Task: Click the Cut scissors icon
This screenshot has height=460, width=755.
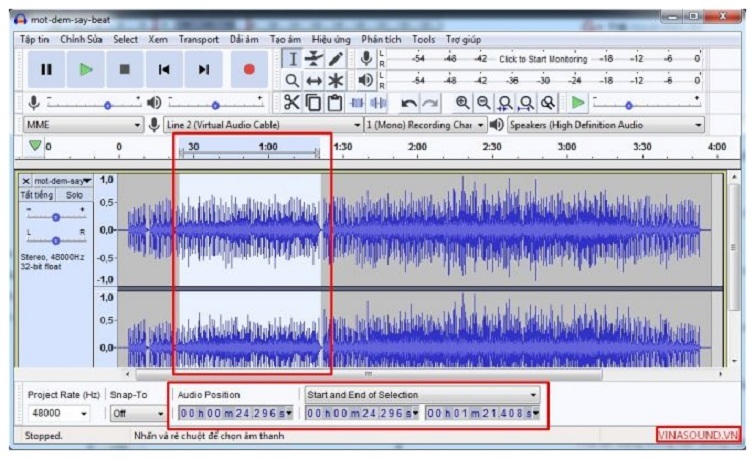Action: pos(291,102)
